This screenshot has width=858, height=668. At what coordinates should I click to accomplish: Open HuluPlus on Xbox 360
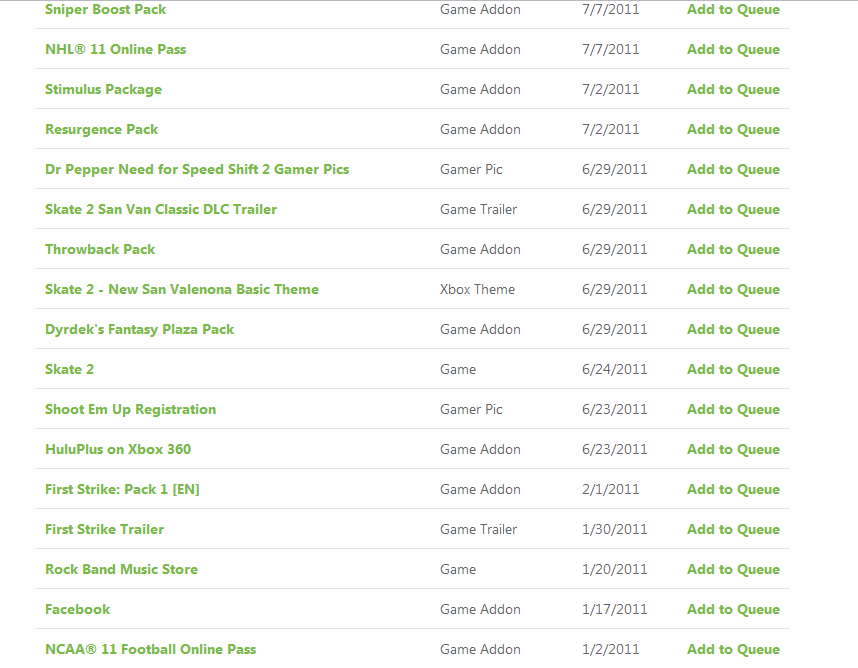118,449
